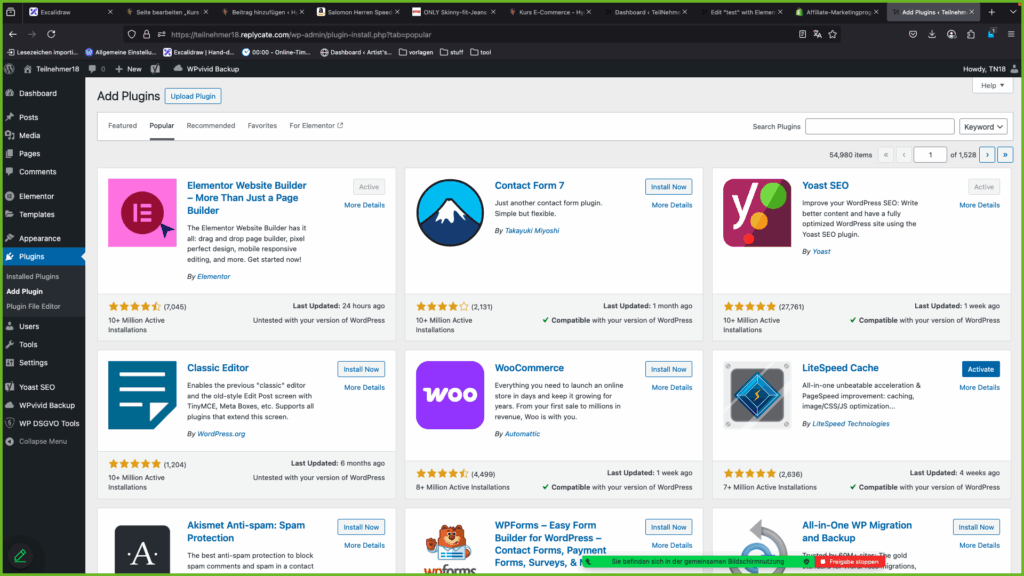This screenshot has height=576, width=1024.
Task: Open the Appearance sidebar menu
Action: coord(42,238)
